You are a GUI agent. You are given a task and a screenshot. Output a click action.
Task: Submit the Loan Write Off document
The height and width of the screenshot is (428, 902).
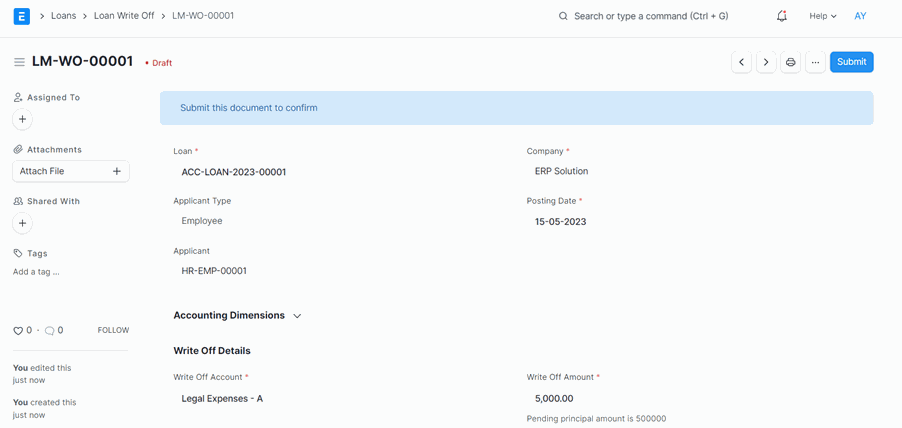[851, 62]
